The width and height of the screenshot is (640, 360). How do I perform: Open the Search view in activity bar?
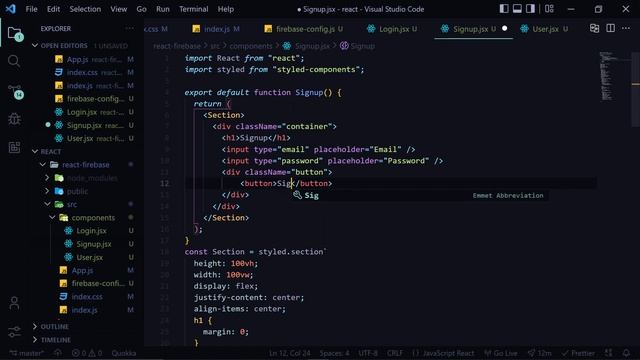pos(14,61)
